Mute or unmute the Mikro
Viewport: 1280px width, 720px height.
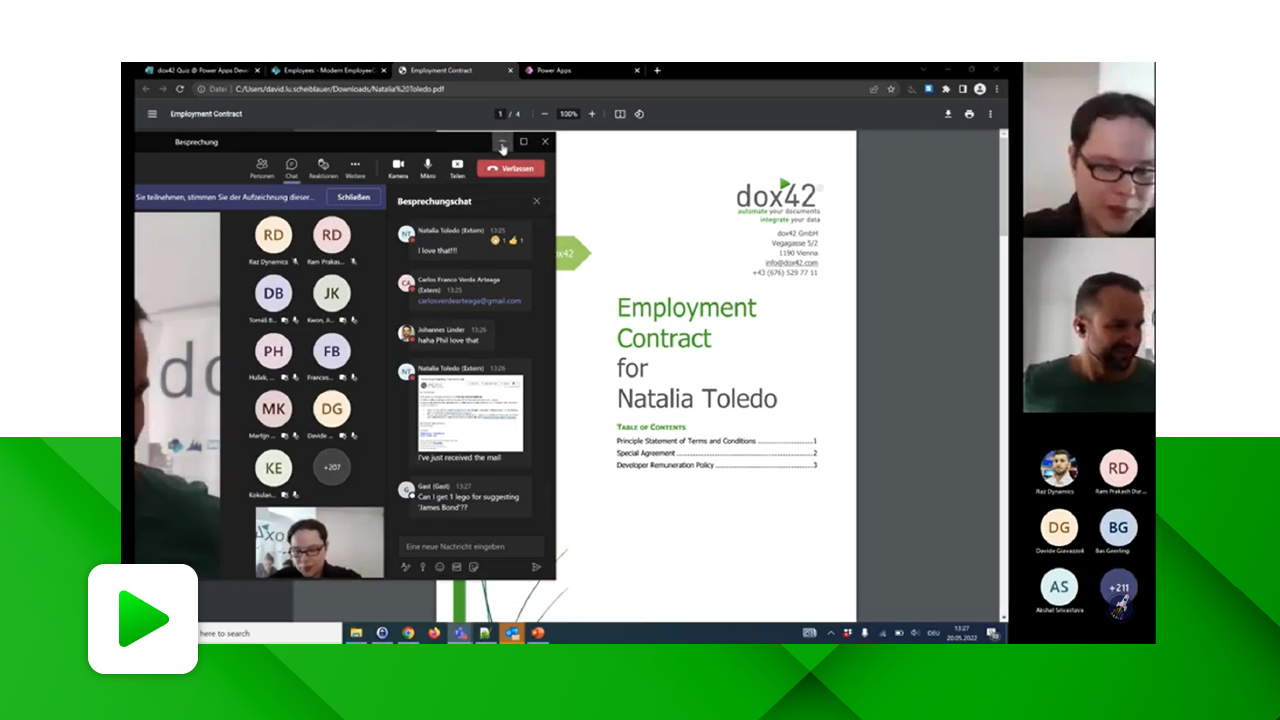pos(428,168)
